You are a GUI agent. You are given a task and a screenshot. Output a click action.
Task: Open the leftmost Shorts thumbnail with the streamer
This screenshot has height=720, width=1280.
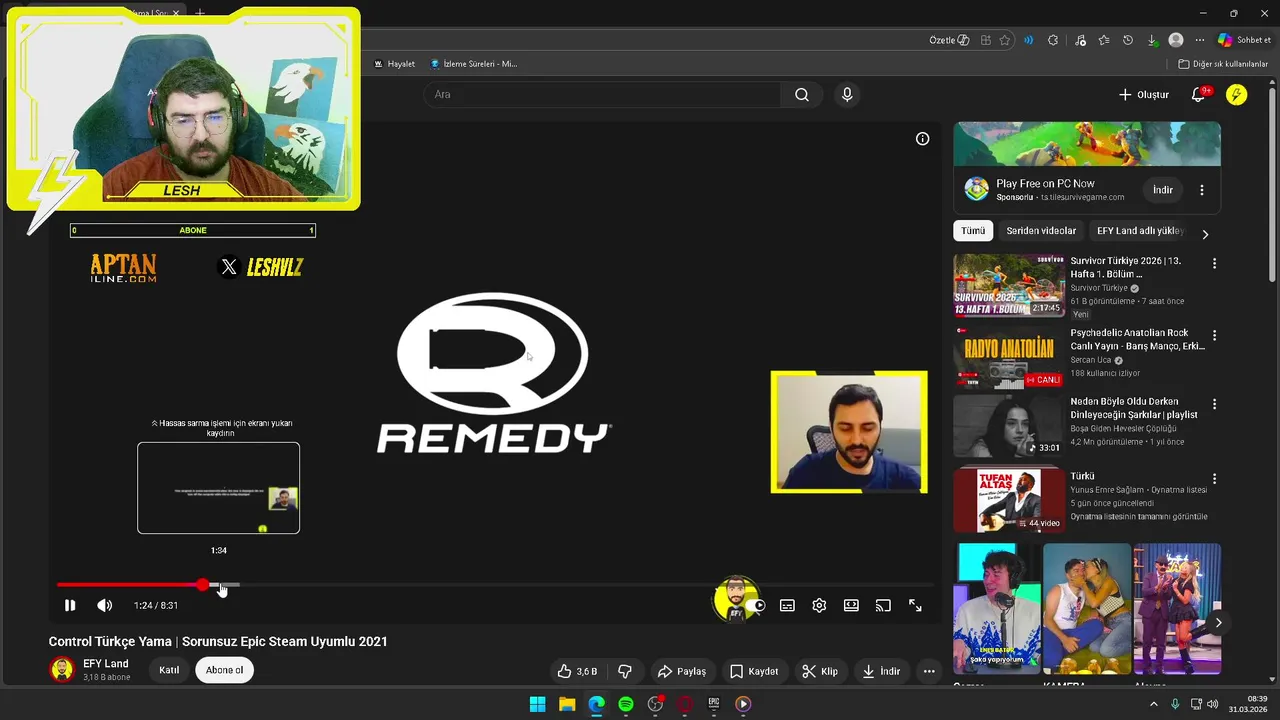996,609
